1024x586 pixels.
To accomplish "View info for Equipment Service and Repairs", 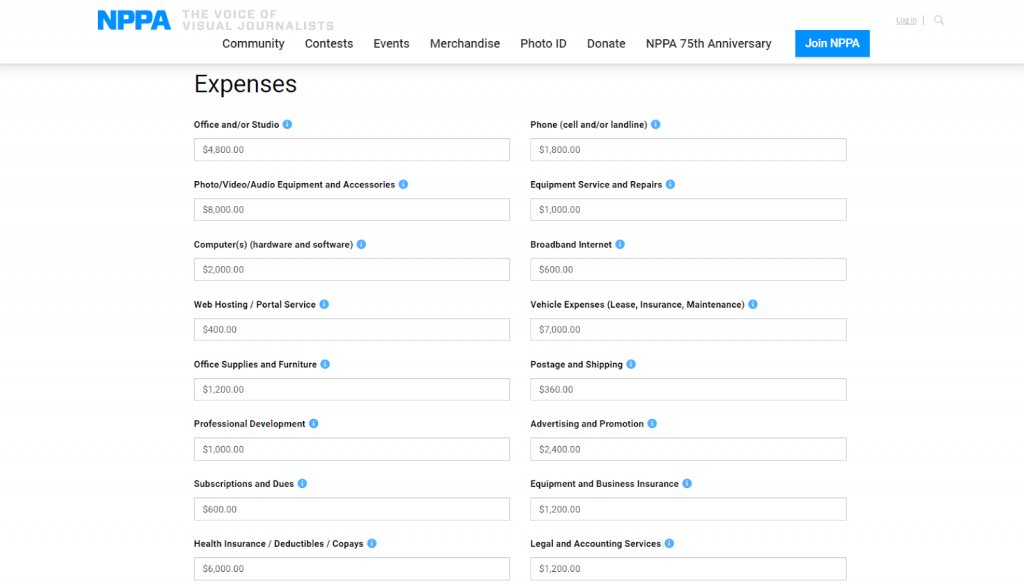I will 670,184.
